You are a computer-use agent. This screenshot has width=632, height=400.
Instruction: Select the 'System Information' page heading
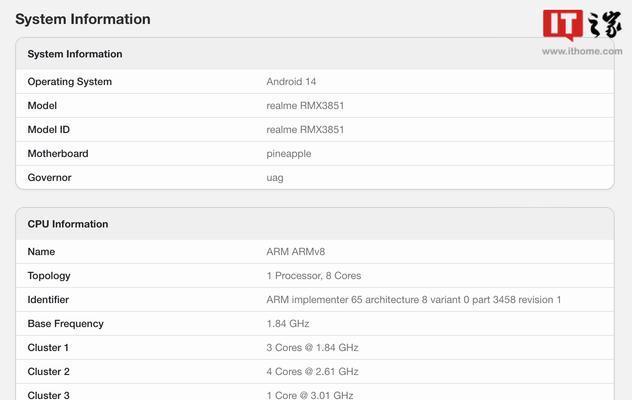83,19
